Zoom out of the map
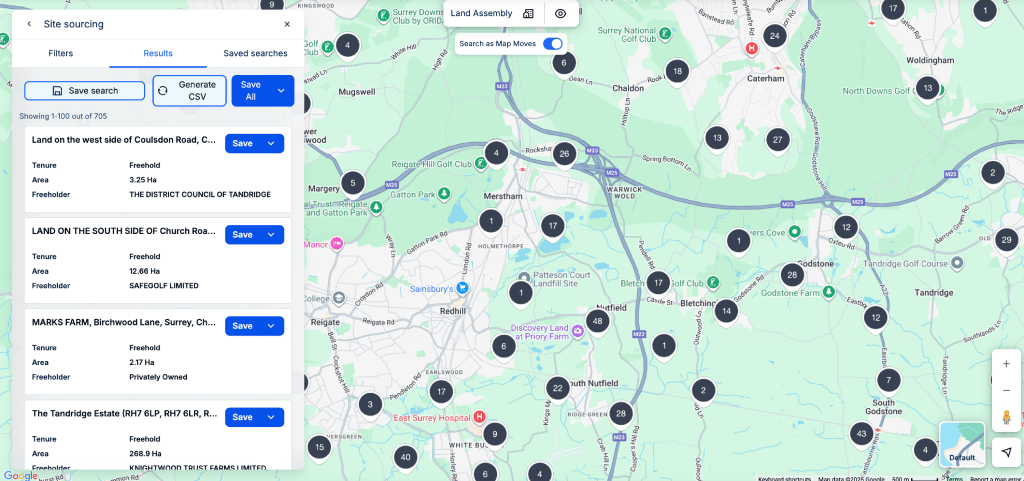The height and width of the screenshot is (481, 1024). 1006,390
